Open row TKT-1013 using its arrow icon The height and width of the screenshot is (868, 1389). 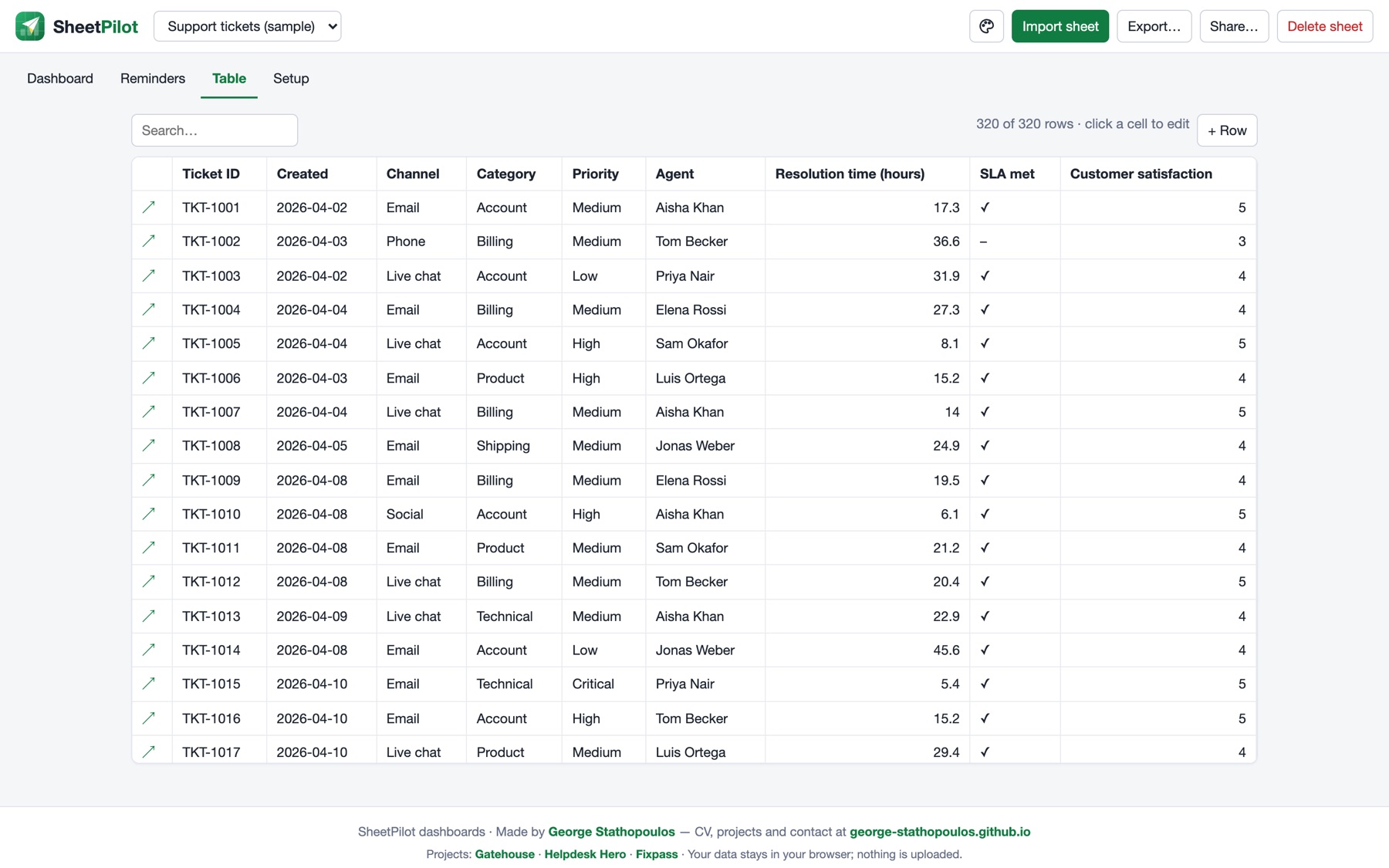[149, 616]
